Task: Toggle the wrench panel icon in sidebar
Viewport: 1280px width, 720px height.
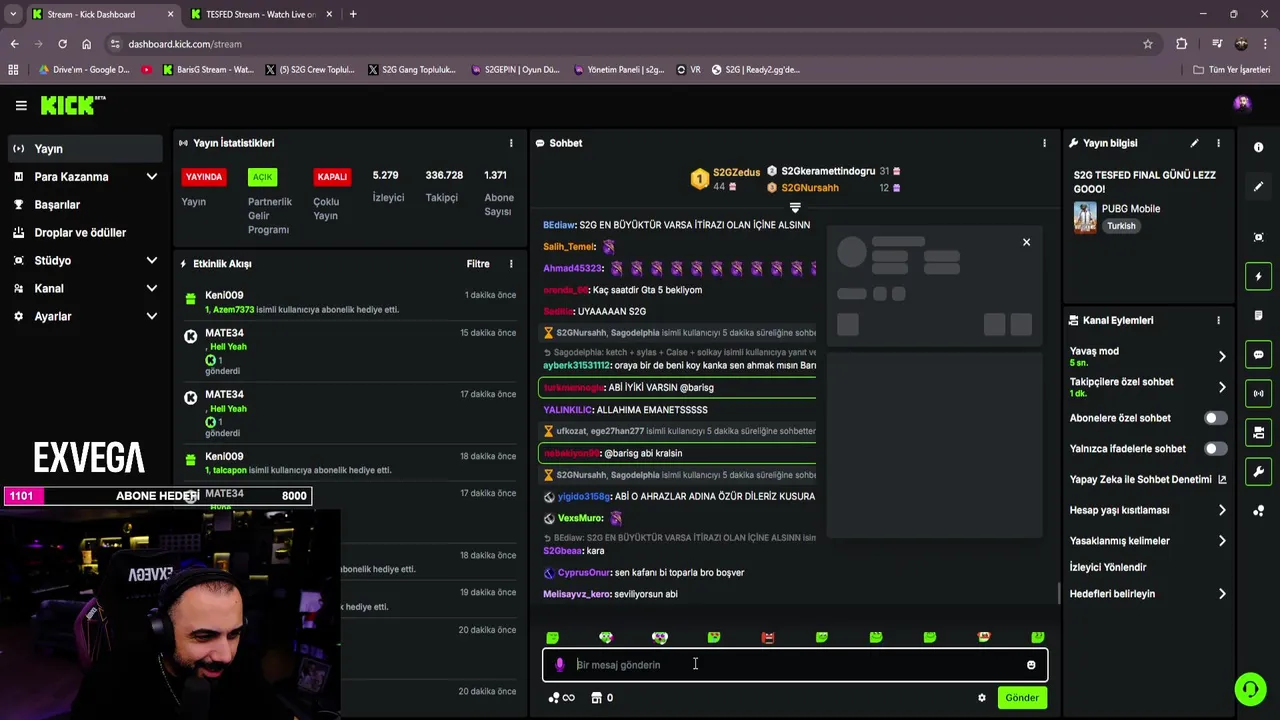Action: (1258, 472)
